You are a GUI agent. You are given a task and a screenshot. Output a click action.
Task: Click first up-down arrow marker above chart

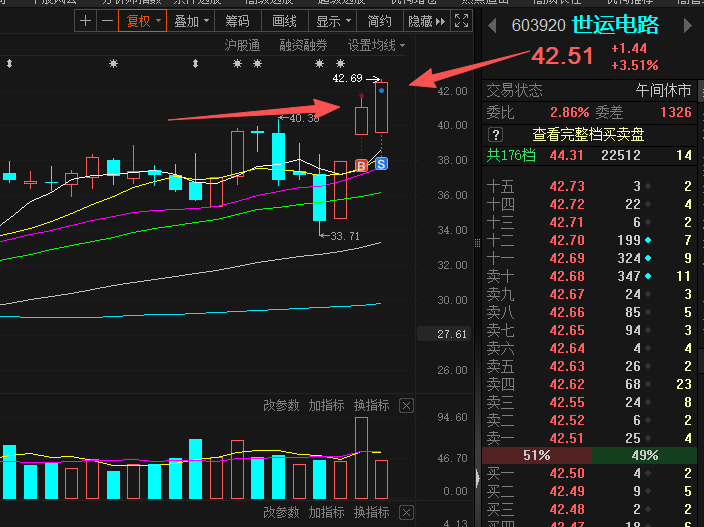(x=9, y=64)
